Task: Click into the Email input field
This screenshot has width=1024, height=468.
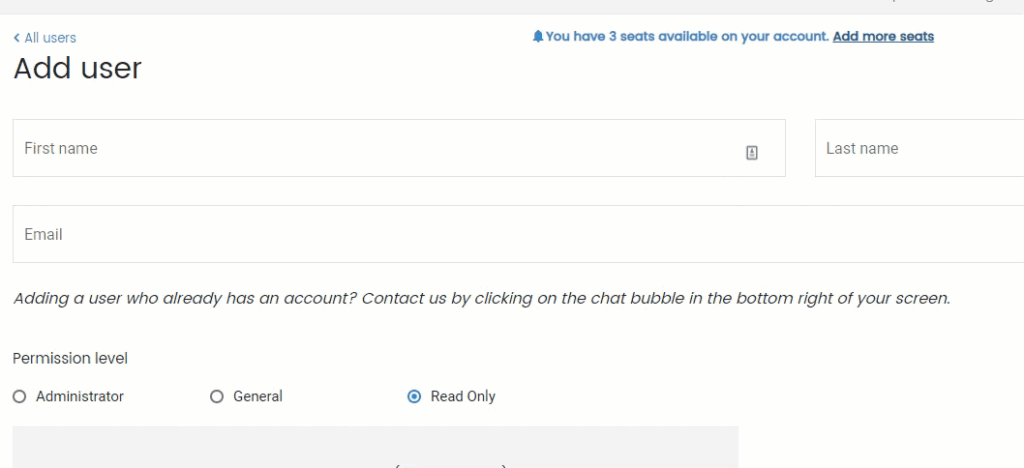Action: coord(500,235)
